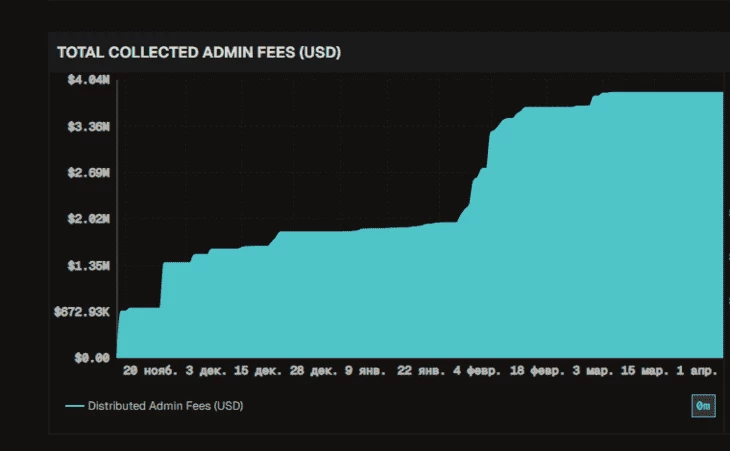Click the 0m button below the chart
Image resolution: width=730 pixels, height=451 pixels.
(x=703, y=406)
